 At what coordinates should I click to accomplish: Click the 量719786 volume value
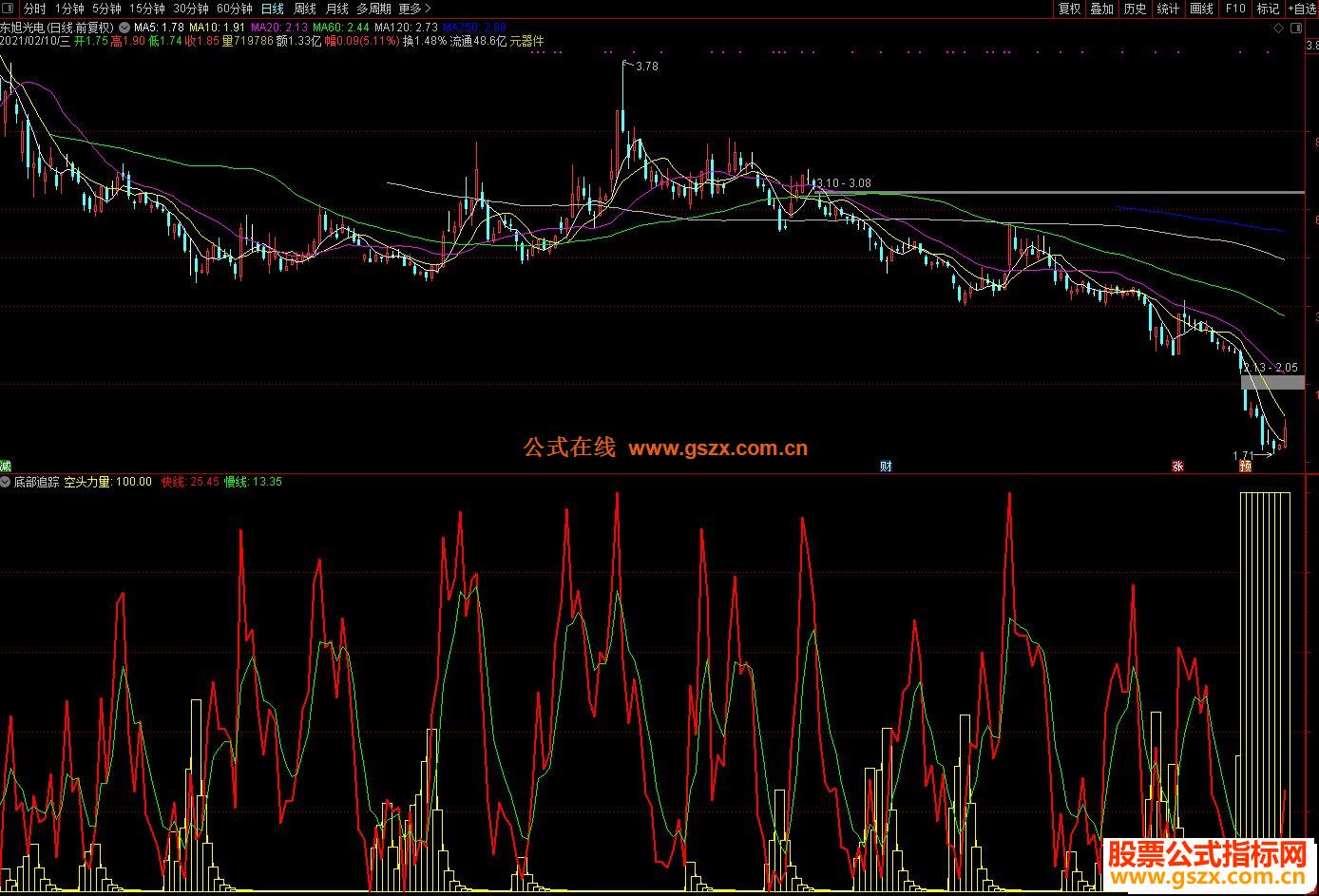pos(247,42)
